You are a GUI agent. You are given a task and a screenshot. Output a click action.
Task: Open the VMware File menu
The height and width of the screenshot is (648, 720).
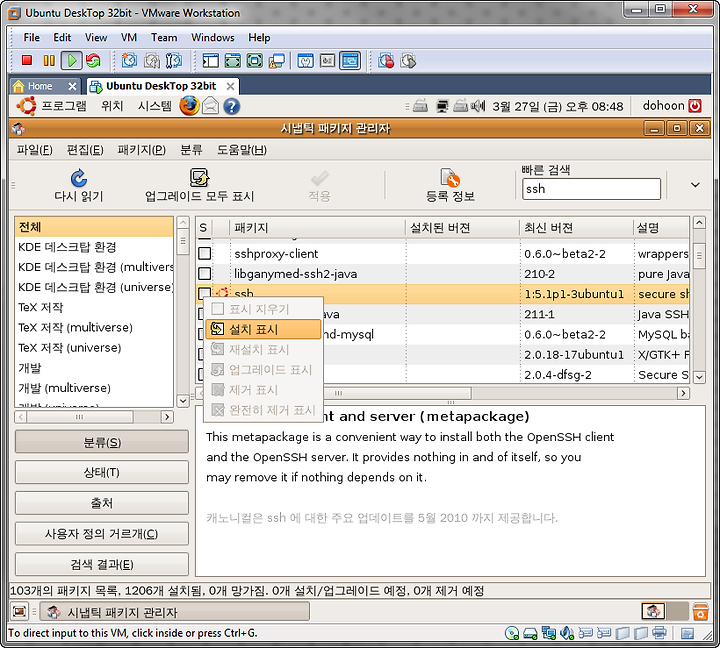point(31,38)
